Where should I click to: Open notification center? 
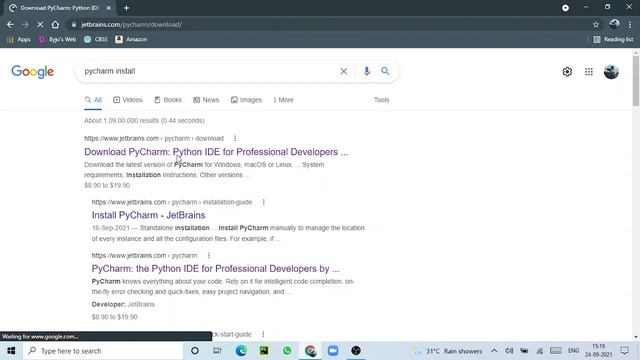[624, 351]
